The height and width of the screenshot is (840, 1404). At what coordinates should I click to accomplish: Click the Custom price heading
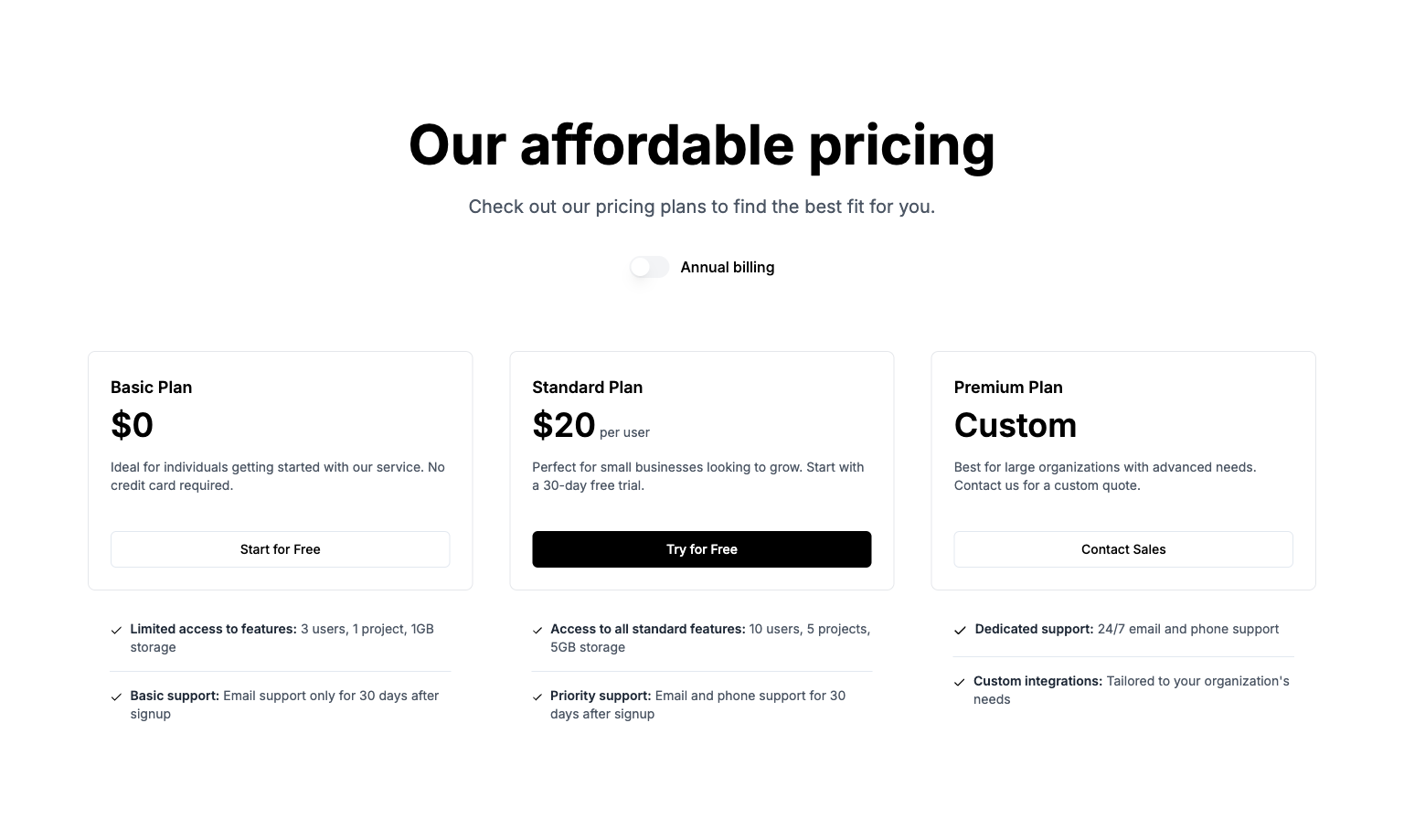[1016, 426]
